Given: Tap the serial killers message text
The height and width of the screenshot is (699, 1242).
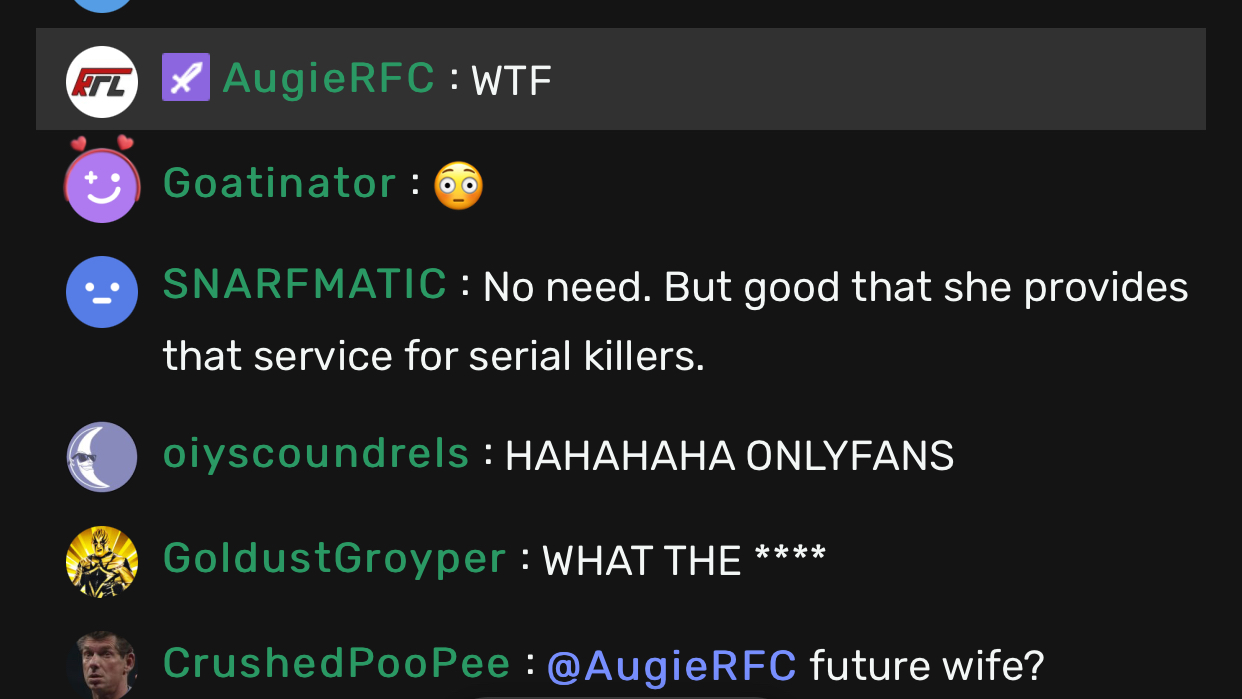Looking at the screenshot, I should click(676, 322).
